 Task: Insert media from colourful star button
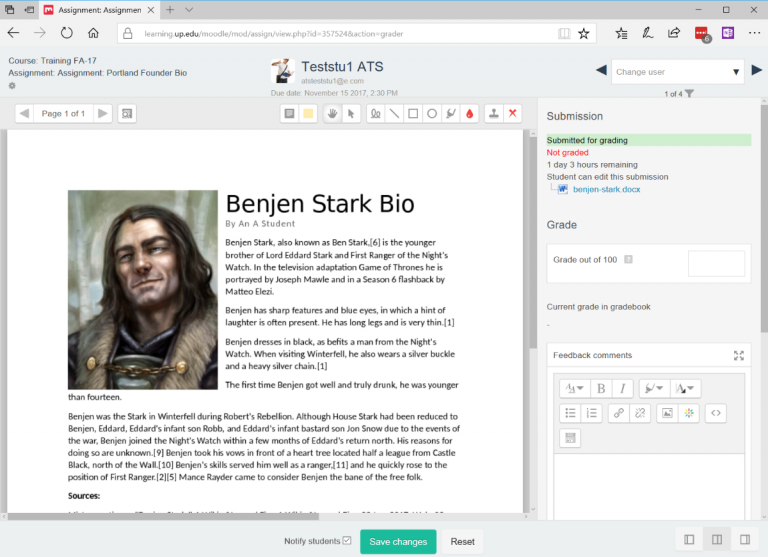pos(689,413)
